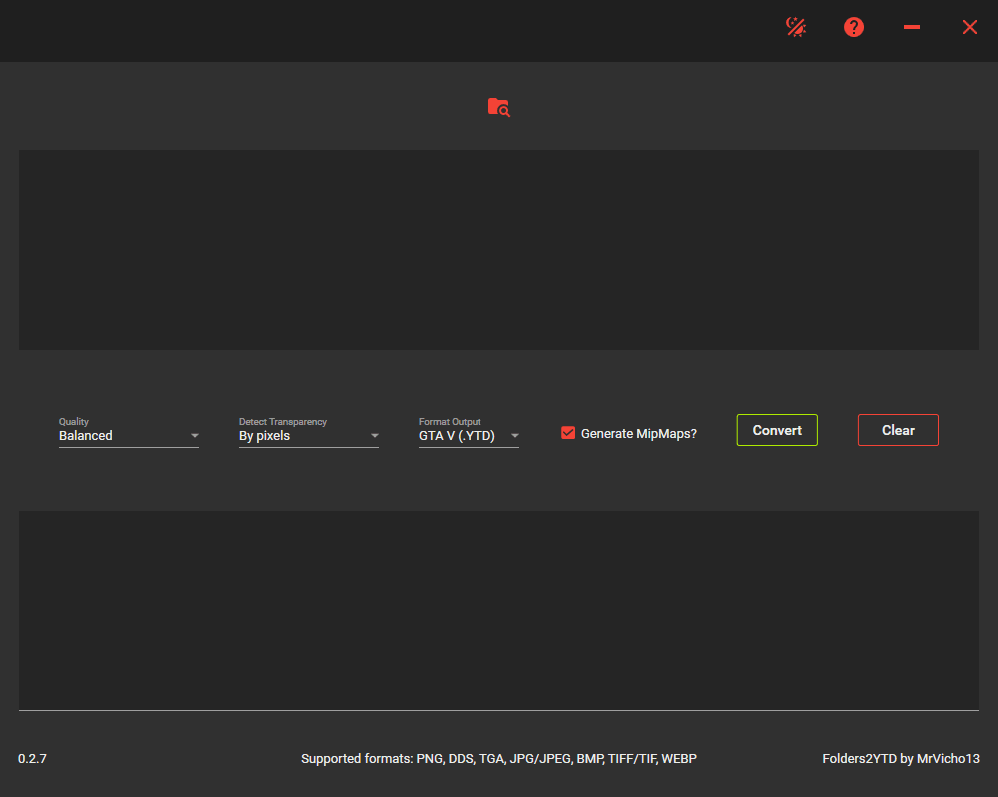The width and height of the screenshot is (998, 797).
Task: Close the Folders2YTD application
Action: (x=969, y=27)
